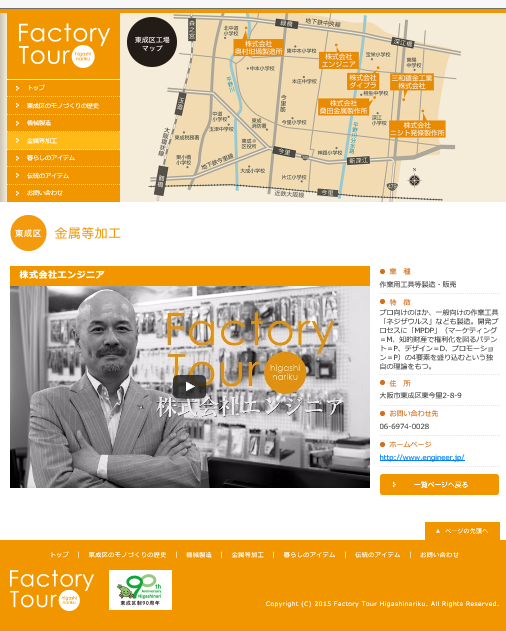The height and width of the screenshot is (631, 506).
Task: Click the 株式会社エンジニア orange title bar
Action: 190,276
